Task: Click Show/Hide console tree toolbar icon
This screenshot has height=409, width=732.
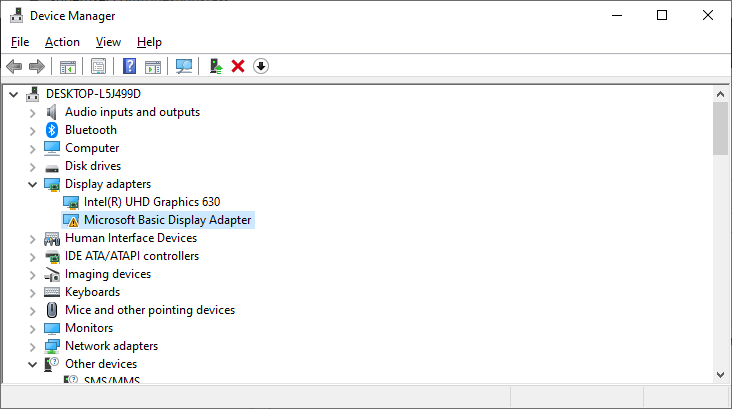Action: point(67,66)
